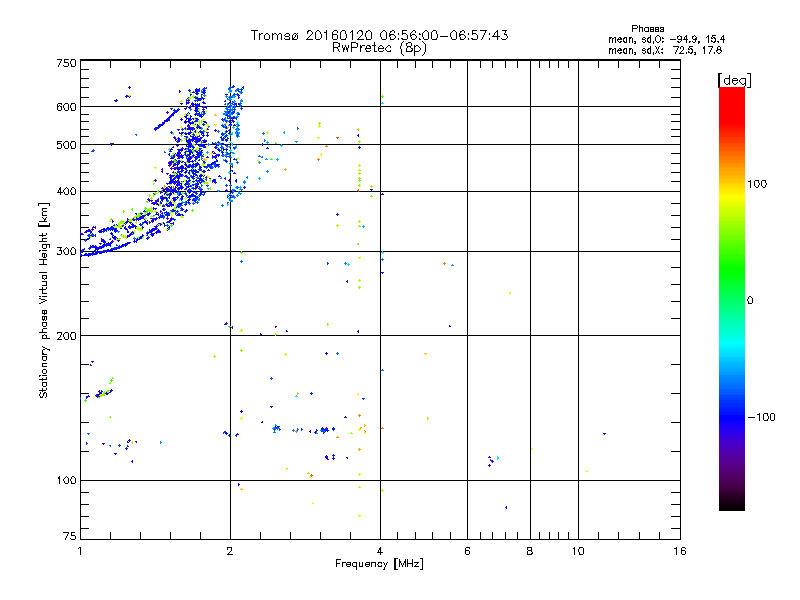Click the colorbar label '-100'
The image size is (800, 600).
tap(761, 417)
